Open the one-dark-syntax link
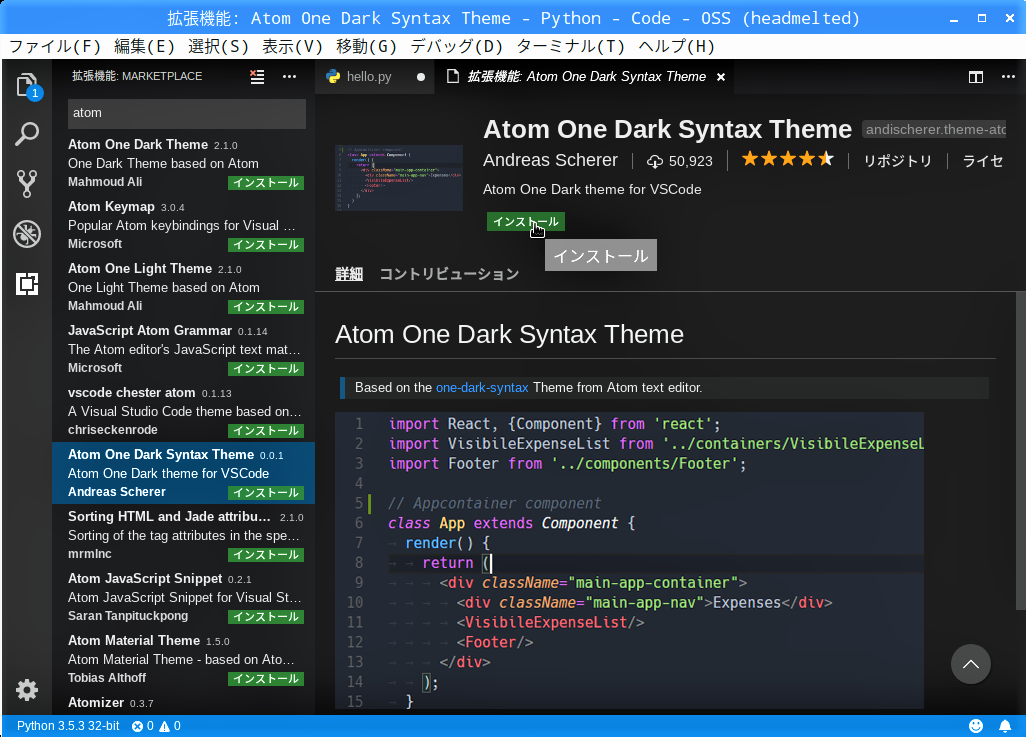Screen dimensions: 1026x737 pyautogui.click(x=482, y=387)
